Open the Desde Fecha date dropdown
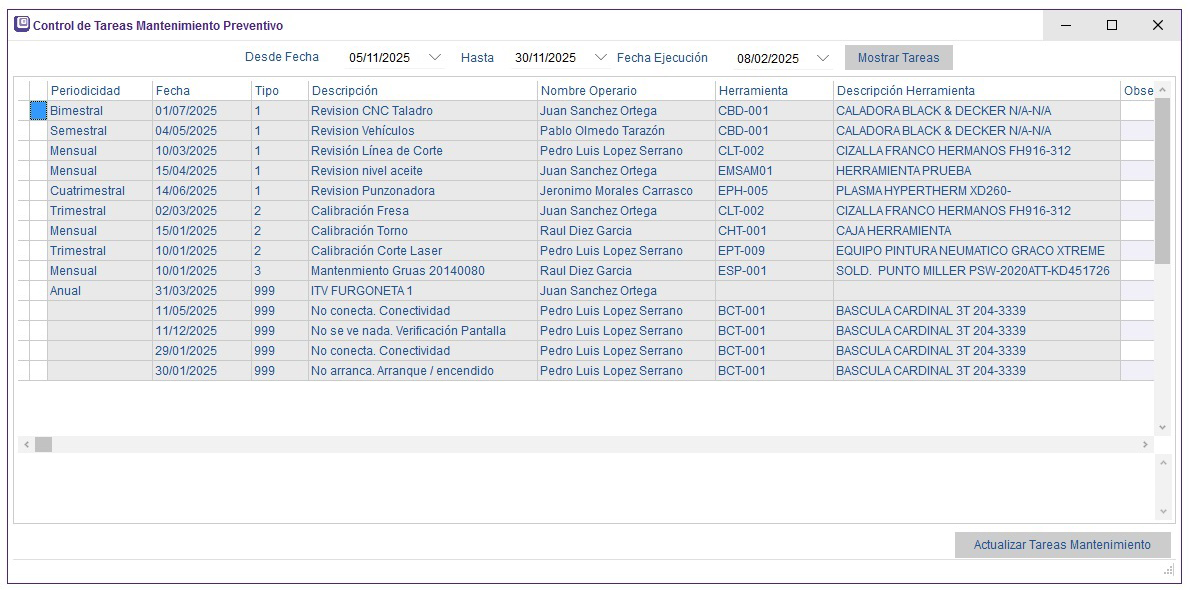 [x=434, y=58]
